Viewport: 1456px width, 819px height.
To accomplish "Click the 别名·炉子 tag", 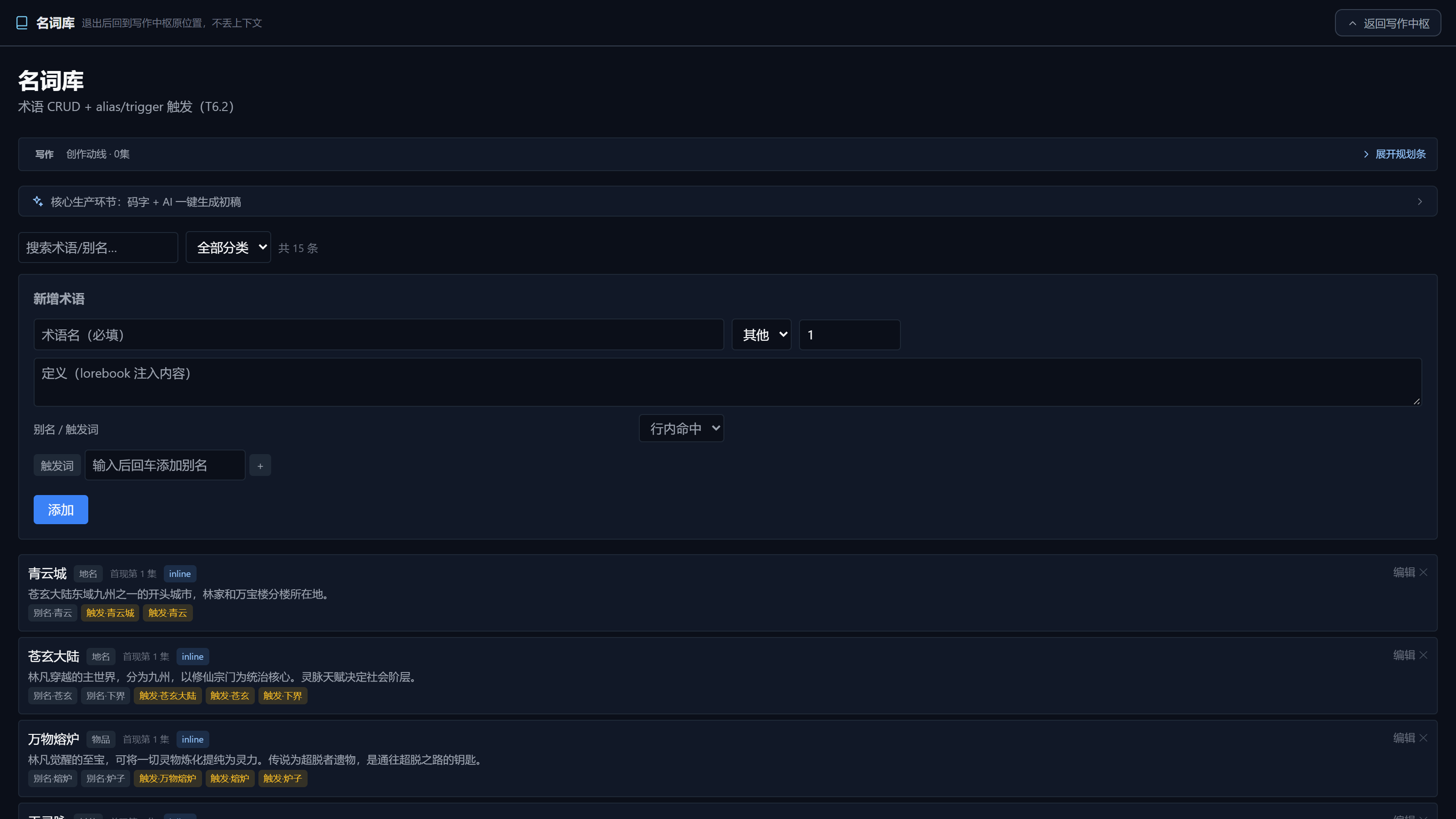I will click(106, 779).
